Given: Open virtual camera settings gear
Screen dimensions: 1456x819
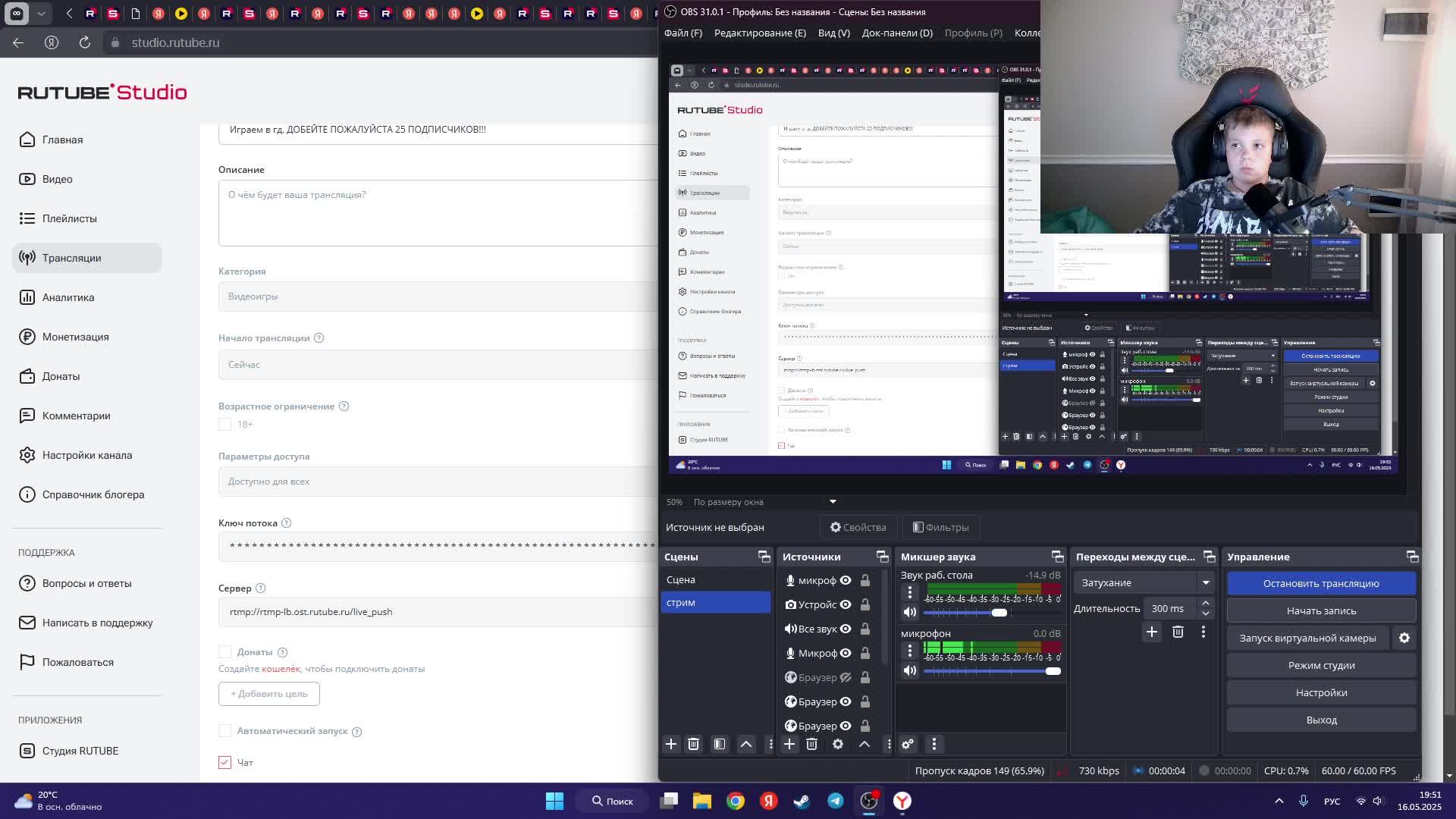Looking at the screenshot, I should point(1404,639).
